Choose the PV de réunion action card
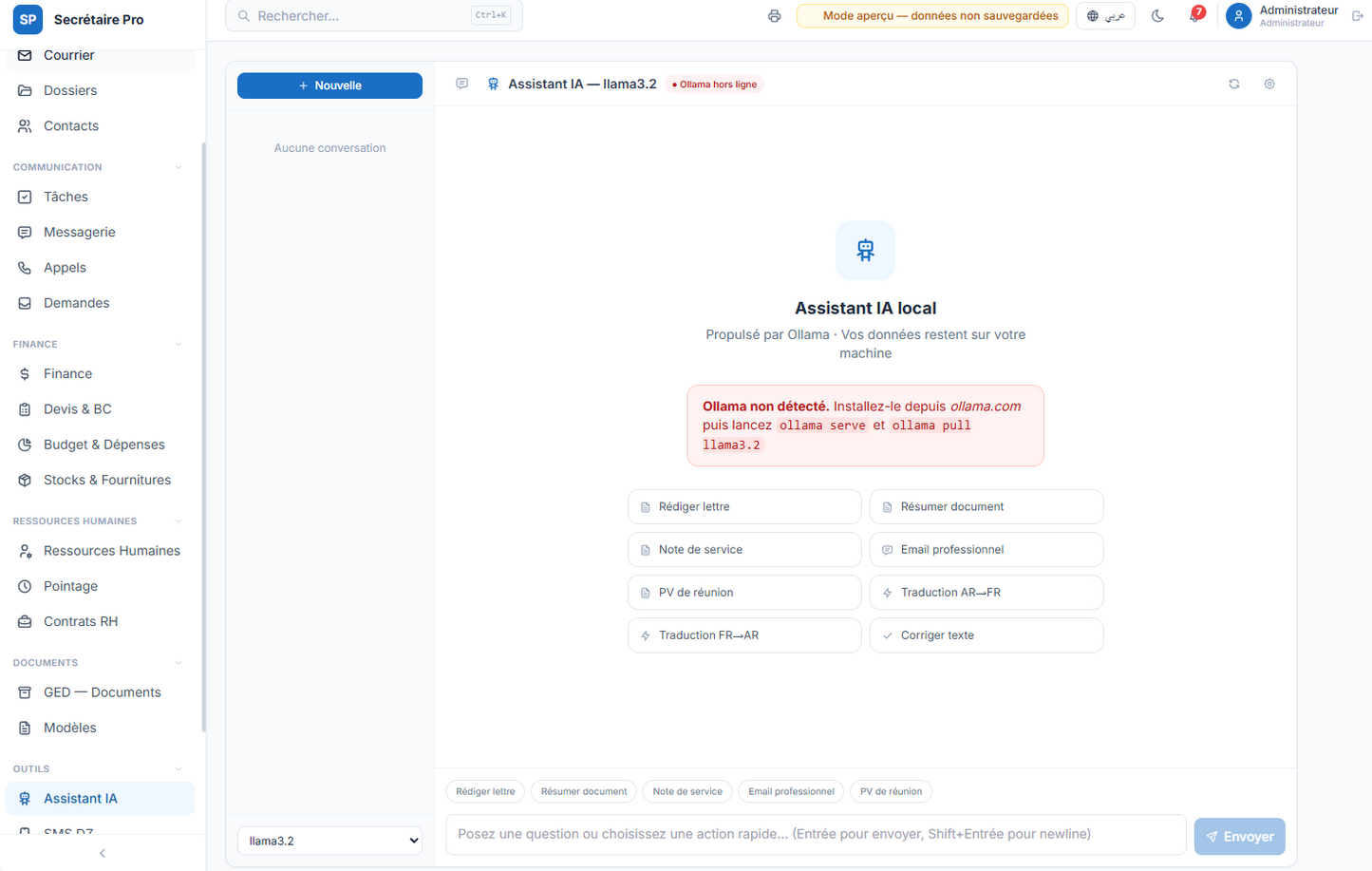 pos(744,593)
